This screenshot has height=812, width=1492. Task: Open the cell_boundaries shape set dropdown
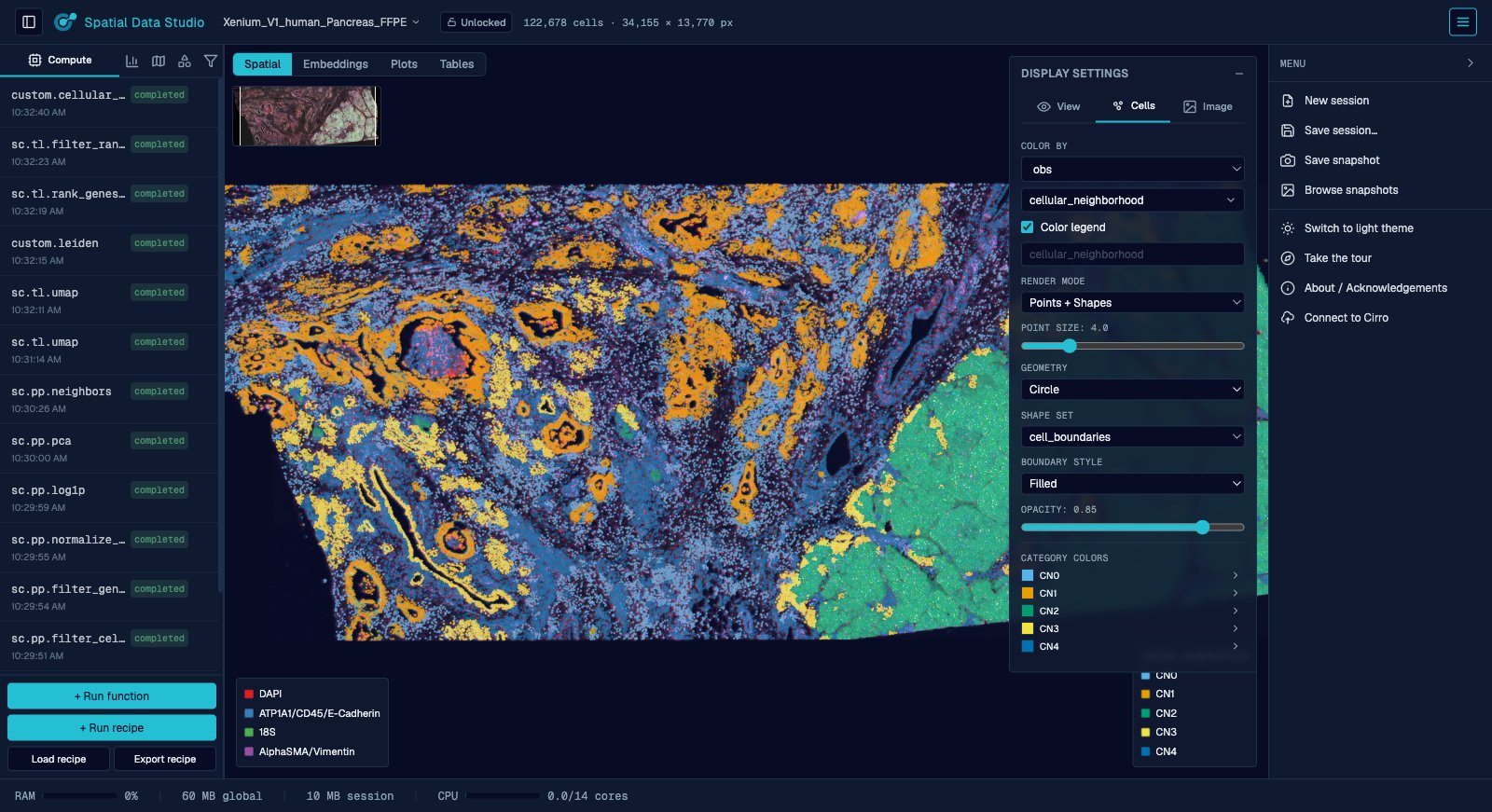click(x=1132, y=437)
